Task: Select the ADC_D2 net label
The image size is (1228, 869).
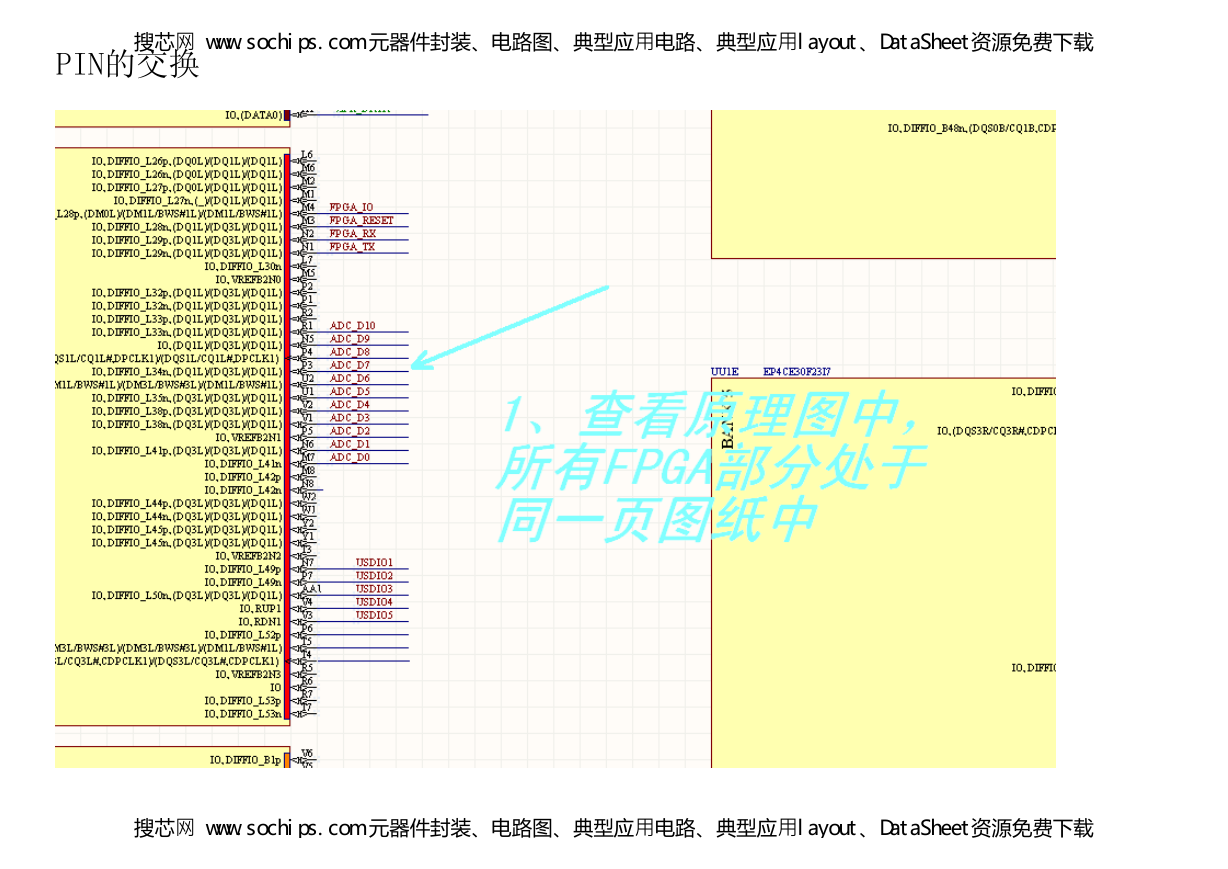Action: (350, 431)
